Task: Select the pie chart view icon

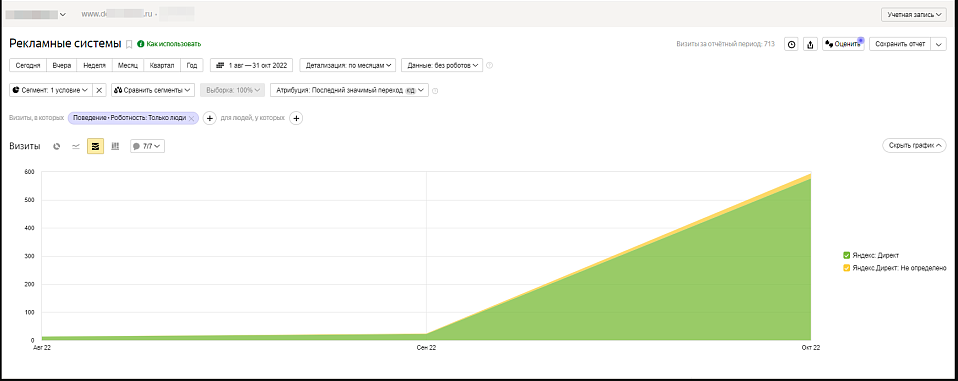Action: 57,146
